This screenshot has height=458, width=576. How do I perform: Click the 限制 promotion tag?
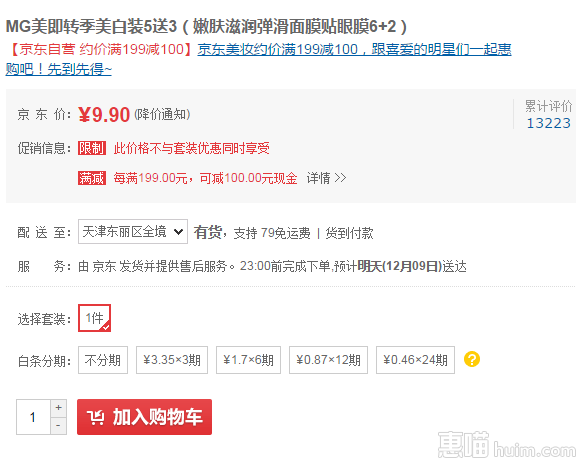[x=92, y=148]
